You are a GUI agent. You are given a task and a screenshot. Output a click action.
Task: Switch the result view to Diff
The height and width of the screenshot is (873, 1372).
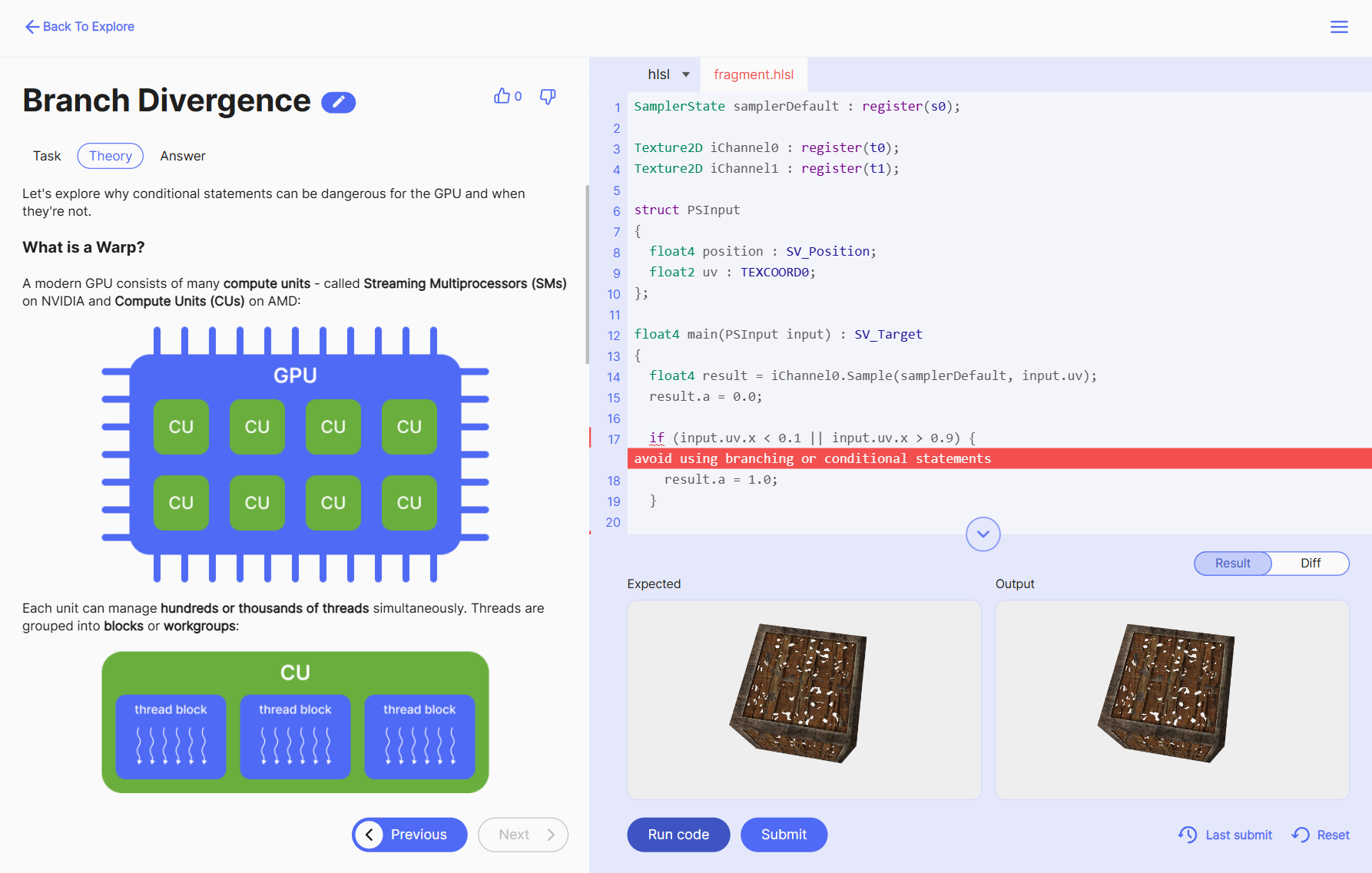pos(1310,563)
